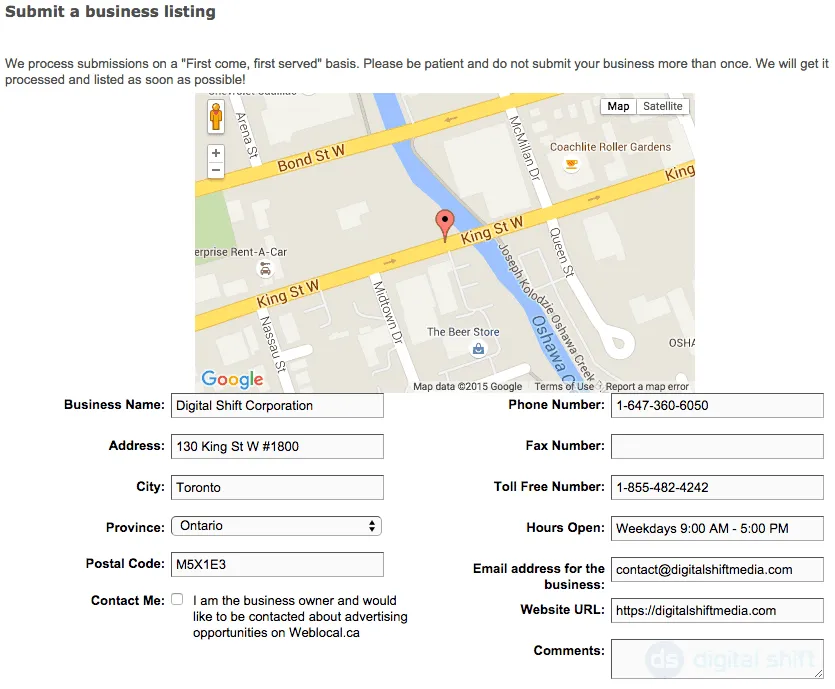Image resolution: width=835 pixels, height=689 pixels.
Task: Select the Hours Open field
Action: 717,529
